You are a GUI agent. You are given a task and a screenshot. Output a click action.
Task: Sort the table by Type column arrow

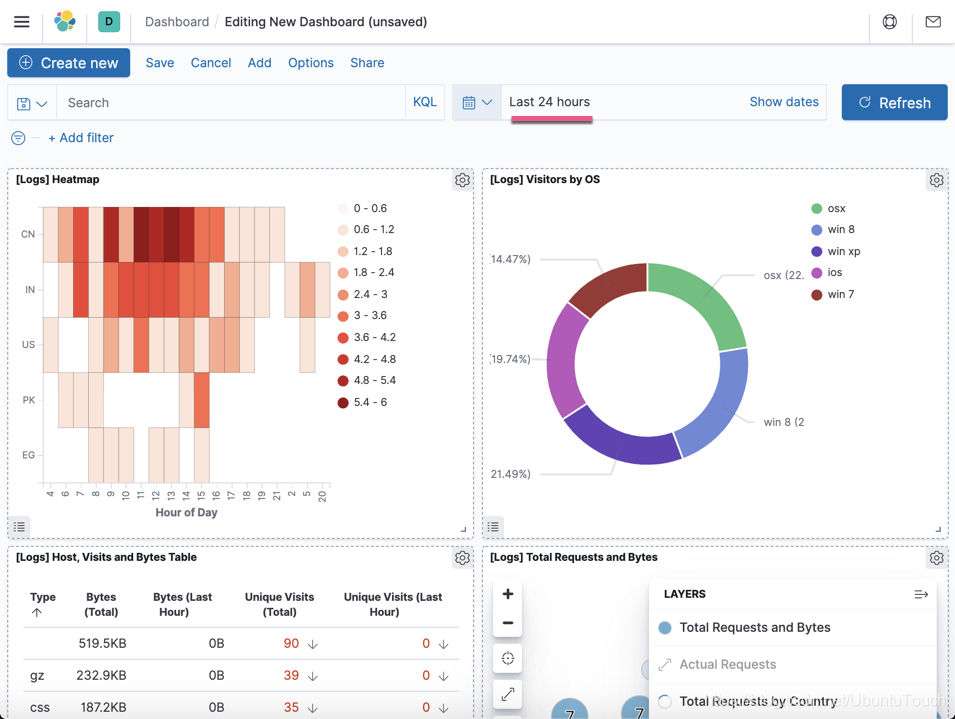click(x=37, y=612)
